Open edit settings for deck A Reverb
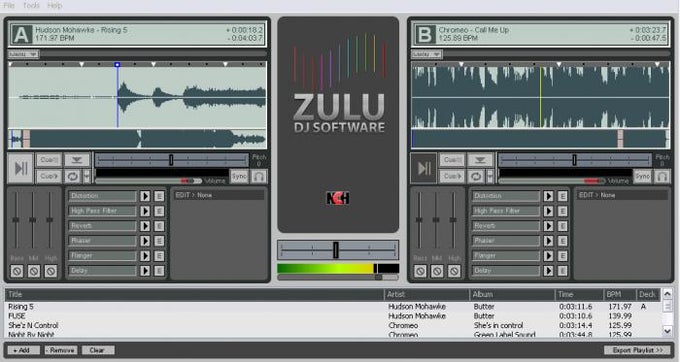This screenshot has width=680, height=362. [x=159, y=226]
